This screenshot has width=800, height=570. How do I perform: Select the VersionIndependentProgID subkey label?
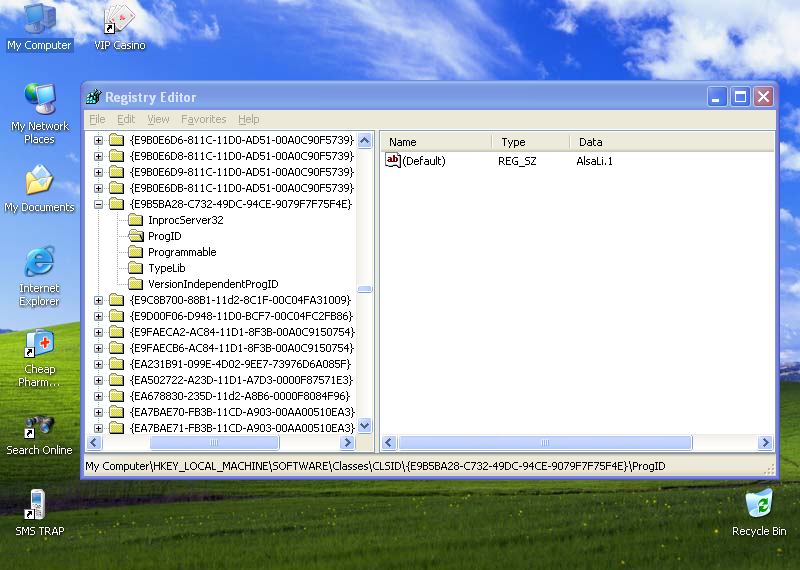point(213,284)
